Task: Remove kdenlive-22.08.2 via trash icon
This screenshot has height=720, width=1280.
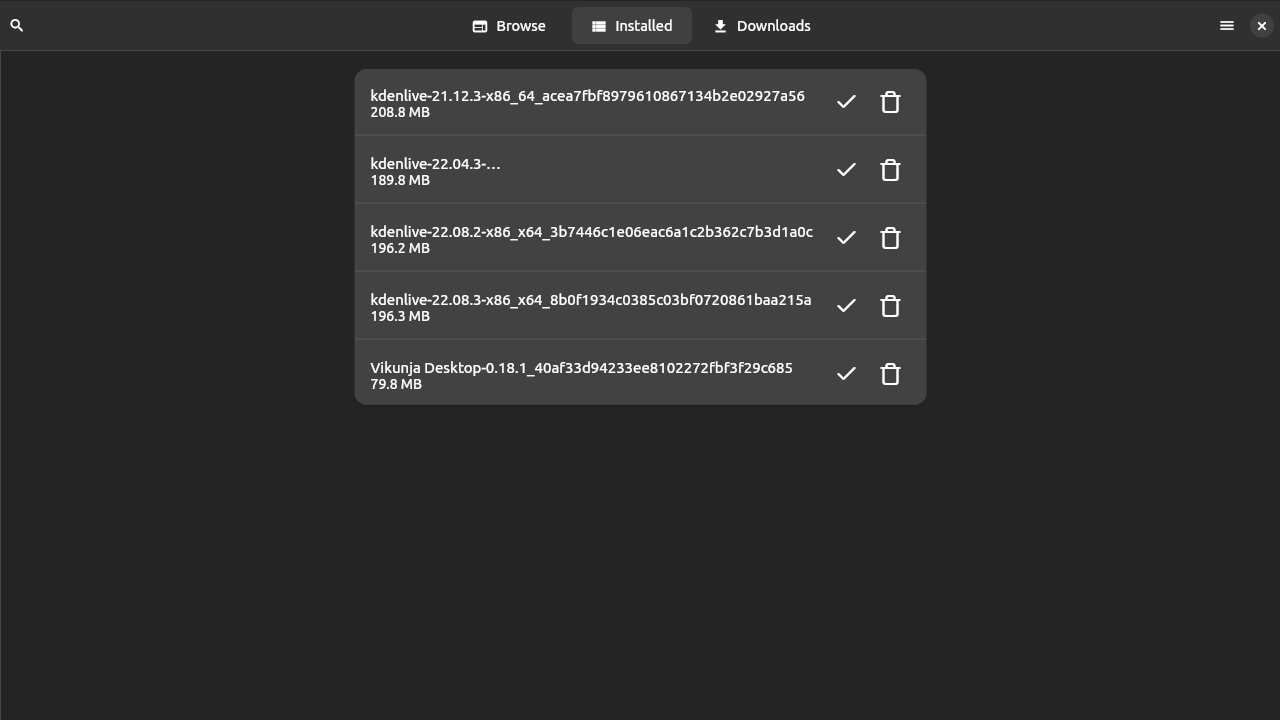Action: tap(890, 238)
